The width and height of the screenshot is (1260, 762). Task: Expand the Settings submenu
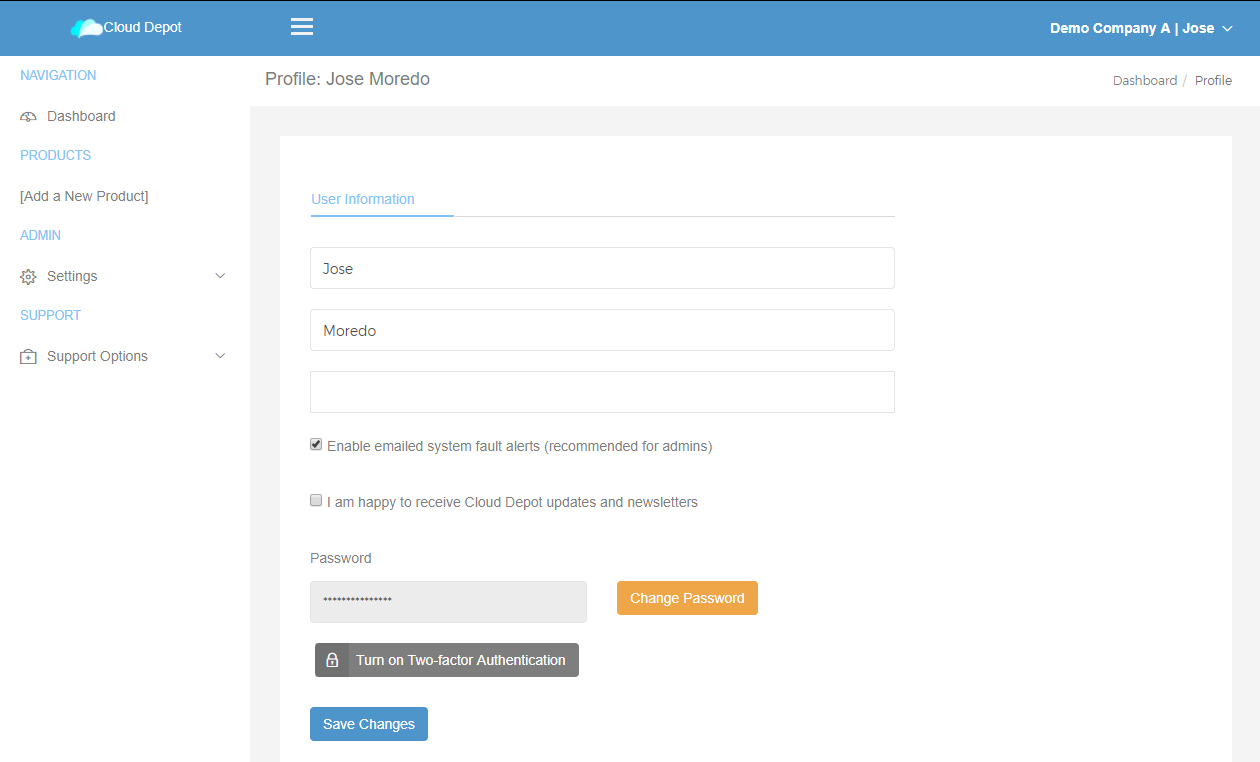[x=219, y=275]
